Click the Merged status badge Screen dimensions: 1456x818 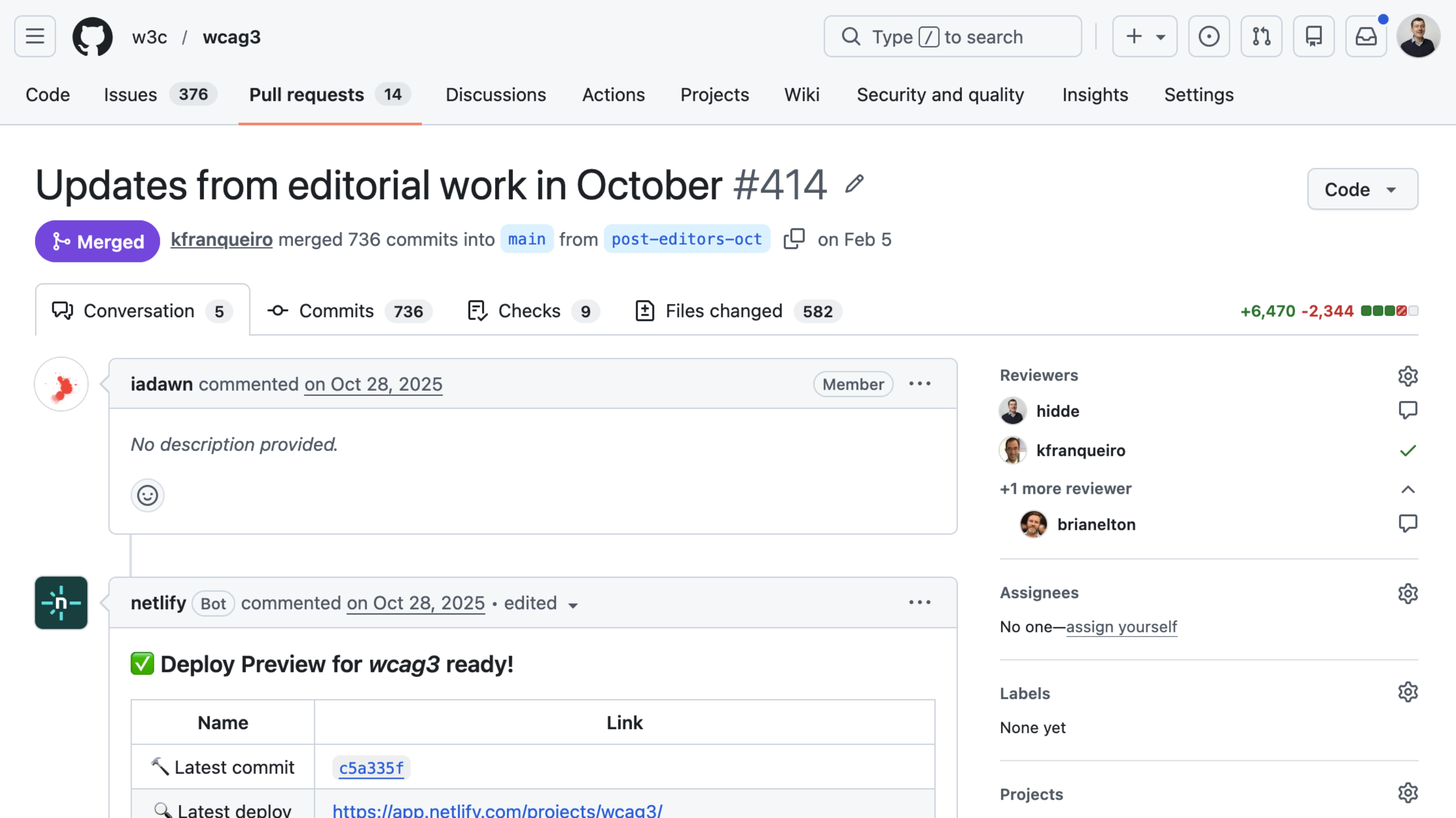point(97,241)
